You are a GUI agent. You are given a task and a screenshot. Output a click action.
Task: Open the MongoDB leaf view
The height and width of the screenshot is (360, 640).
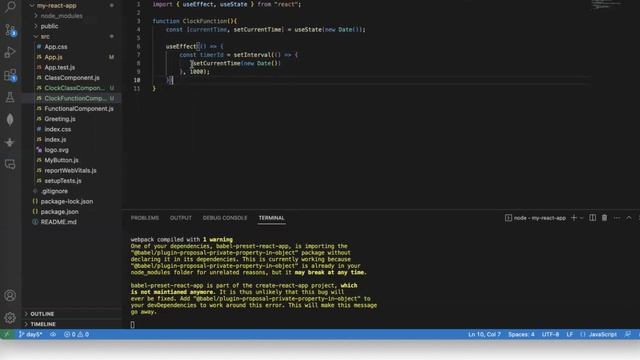point(10,120)
